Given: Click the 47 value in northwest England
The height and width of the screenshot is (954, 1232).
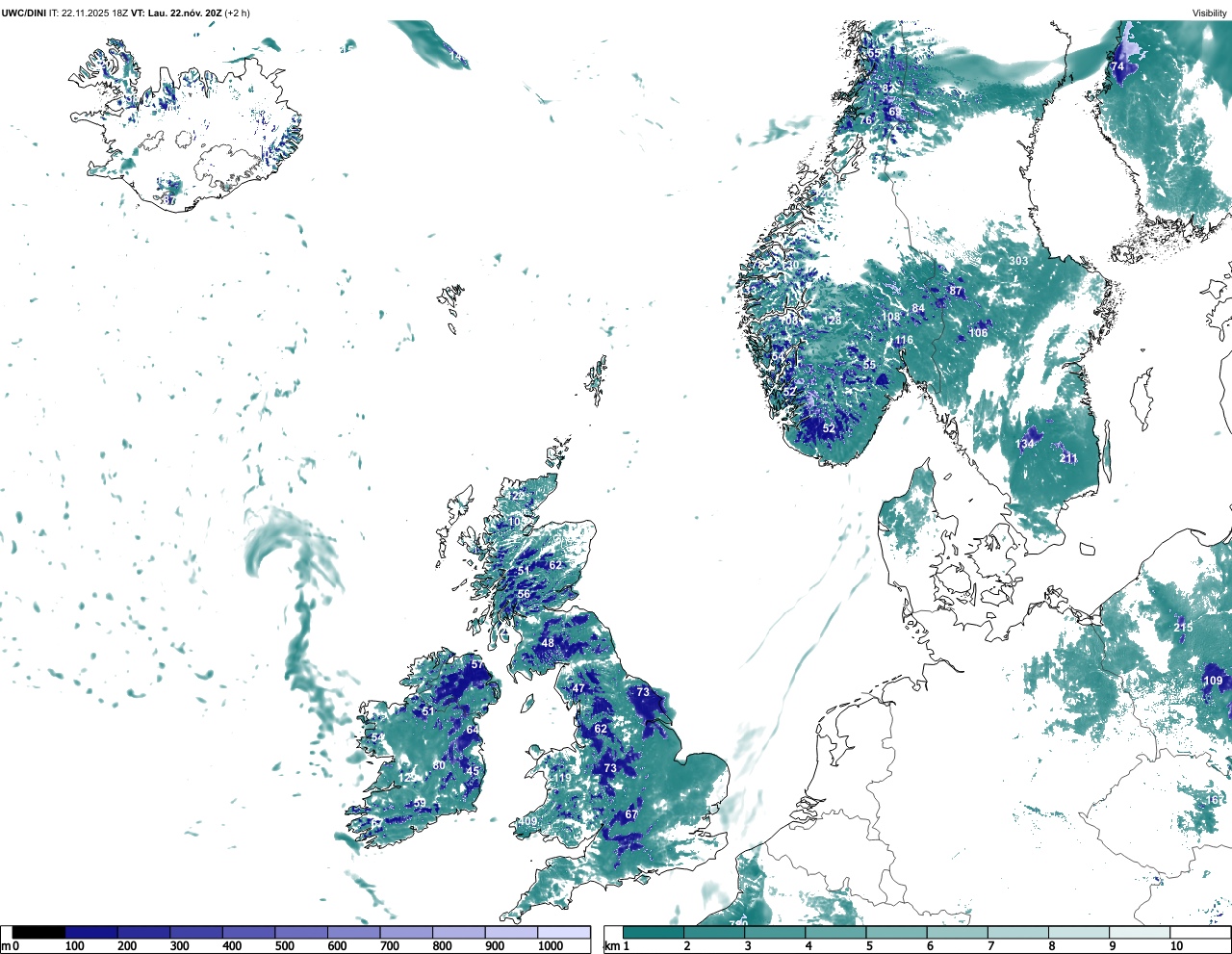Looking at the screenshot, I should pos(578,688).
